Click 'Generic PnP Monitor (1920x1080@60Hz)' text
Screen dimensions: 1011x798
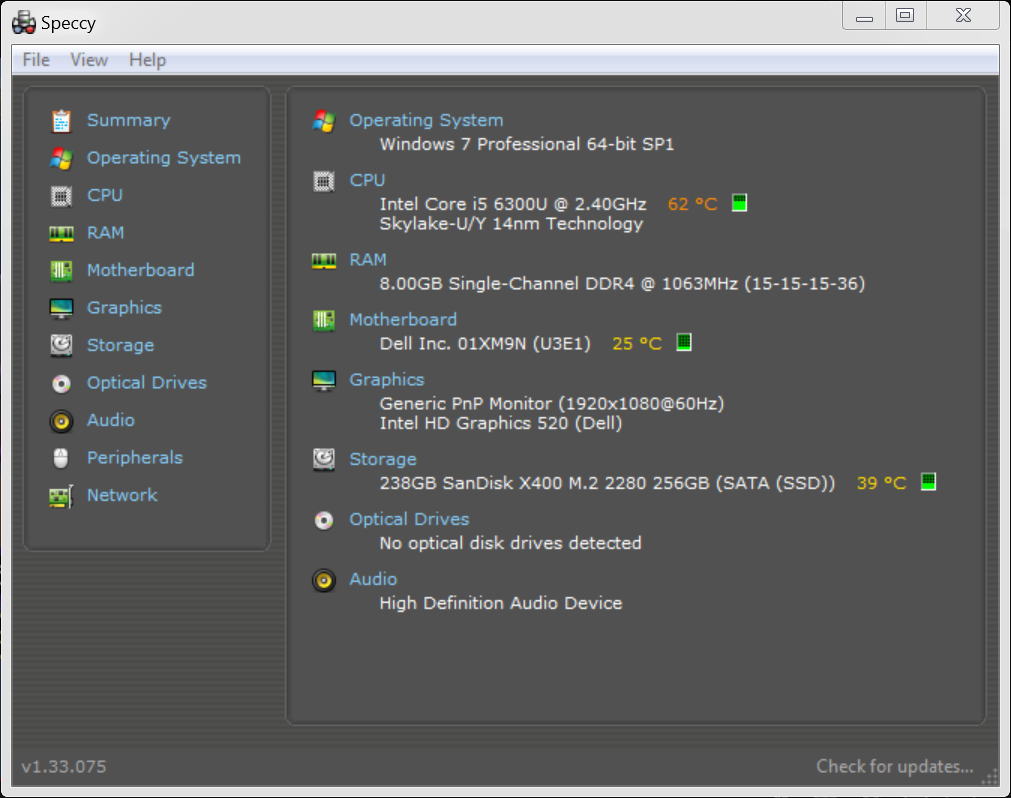coord(552,404)
